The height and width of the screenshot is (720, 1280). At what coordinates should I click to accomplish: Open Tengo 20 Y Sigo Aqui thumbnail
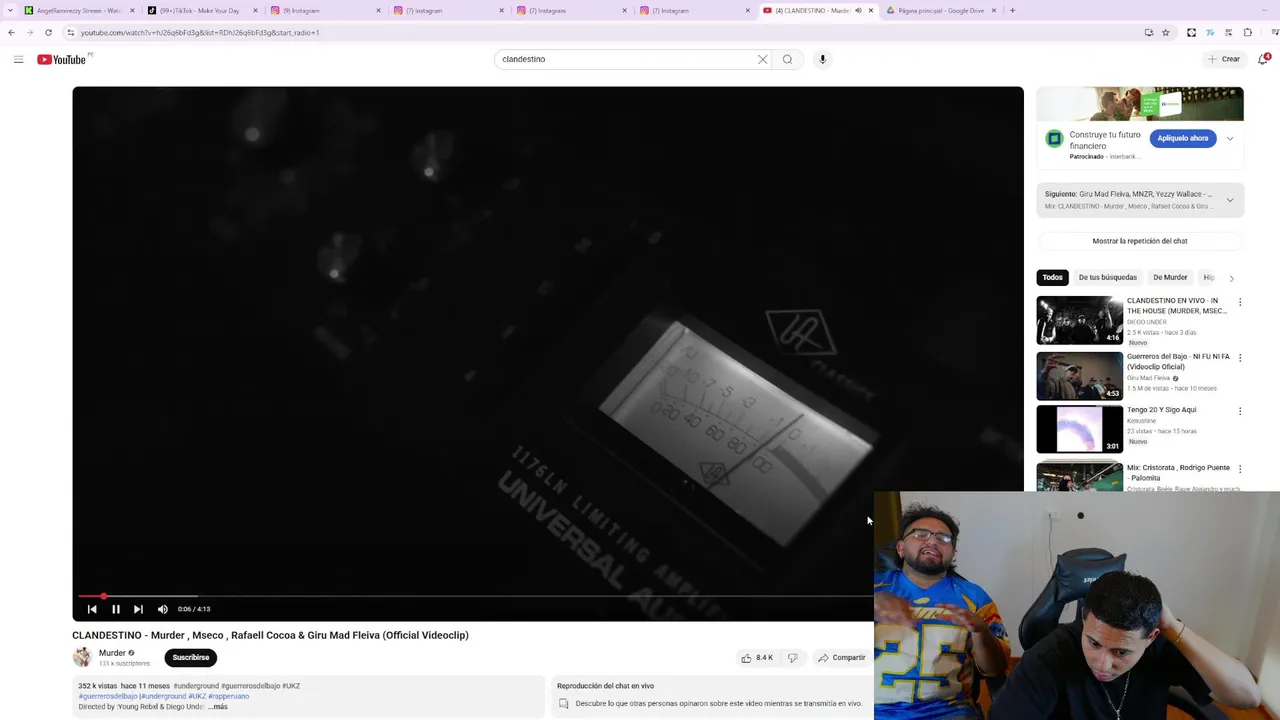[1079, 430]
